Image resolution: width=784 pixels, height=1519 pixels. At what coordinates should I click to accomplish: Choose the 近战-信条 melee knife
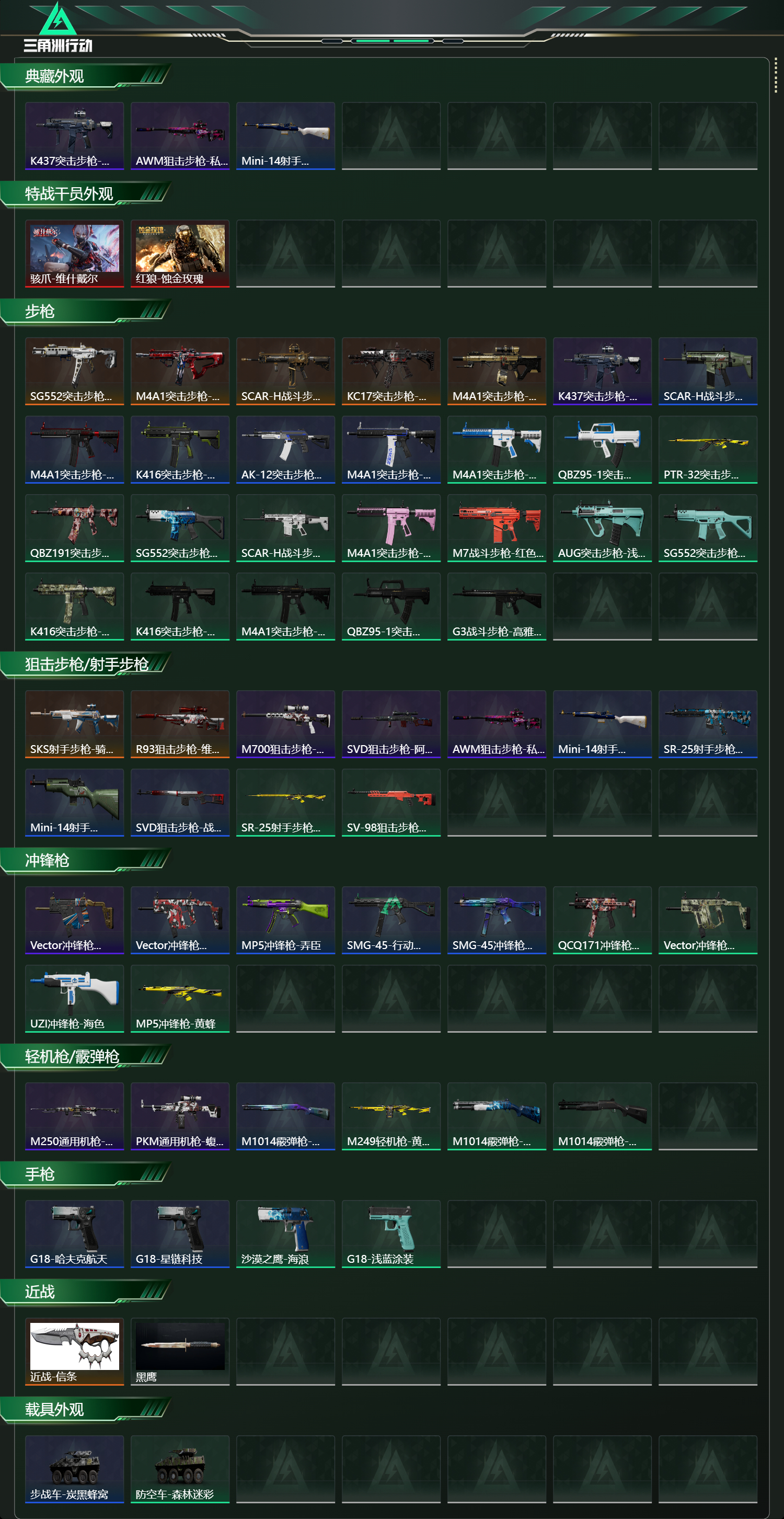[x=74, y=1352]
